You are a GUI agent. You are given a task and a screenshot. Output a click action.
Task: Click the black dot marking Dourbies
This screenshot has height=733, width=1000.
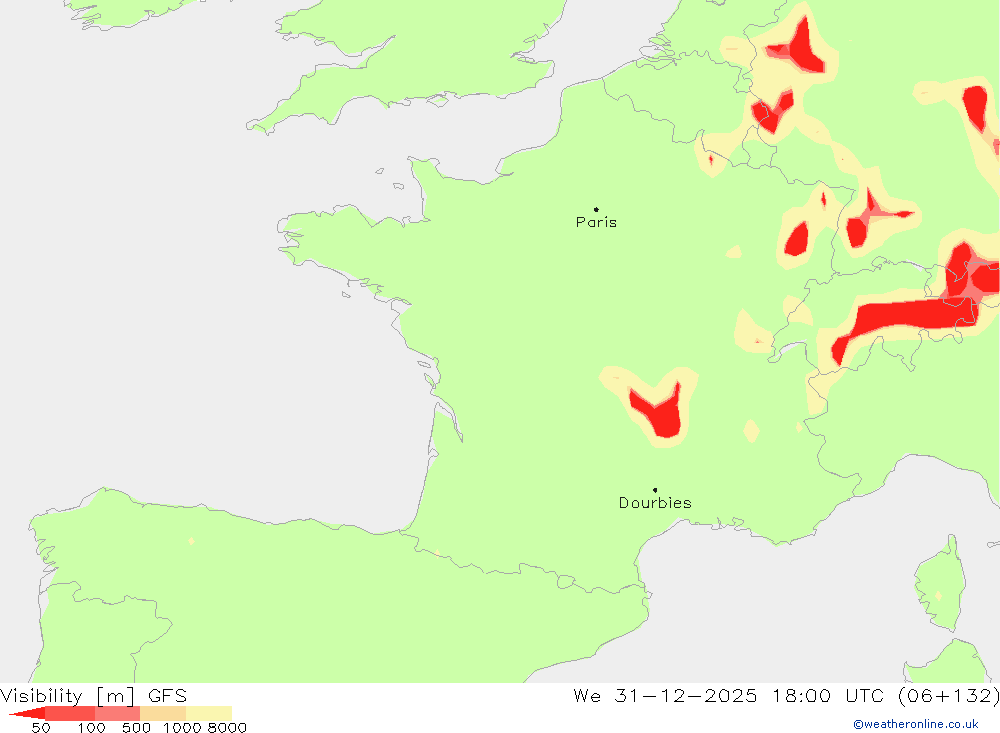tap(655, 490)
